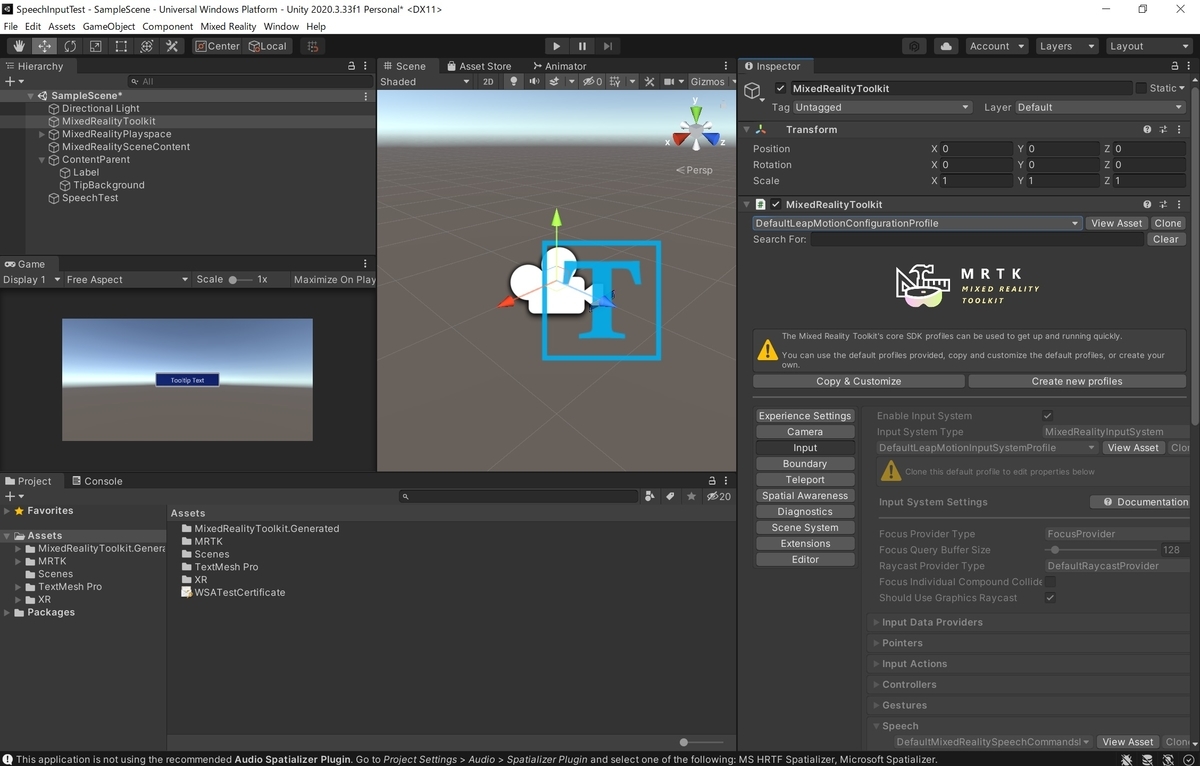
Task: Select the Rotate tool
Action: coord(70,46)
